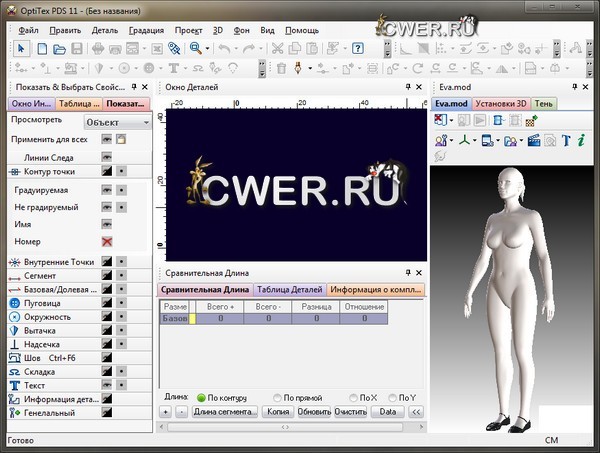The image size is (600, 453).
Task: Click the Cut scissors icon
Action: click(277, 48)
